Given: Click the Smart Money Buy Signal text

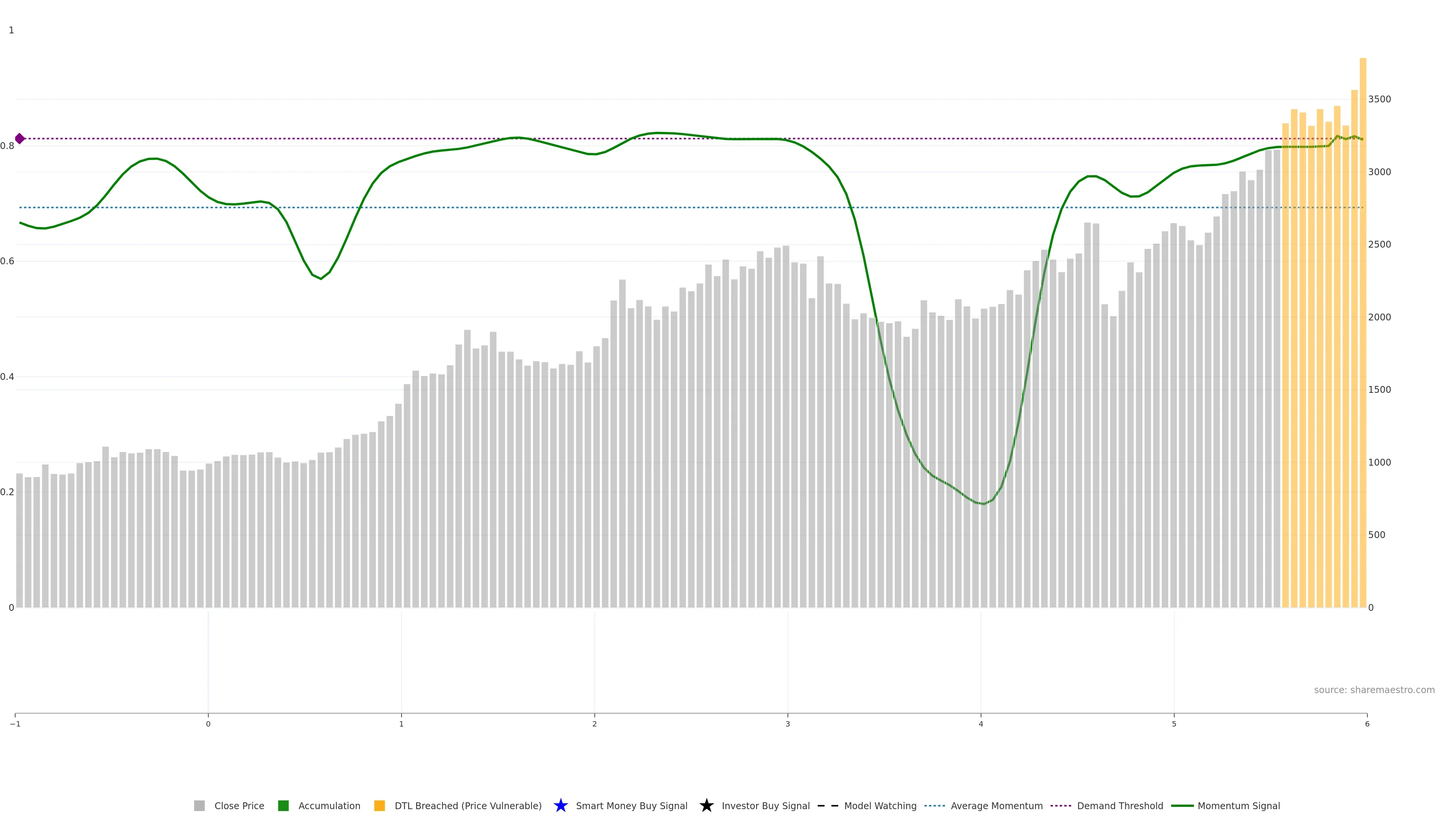Looking at the screenshot, I should [631, 805].
